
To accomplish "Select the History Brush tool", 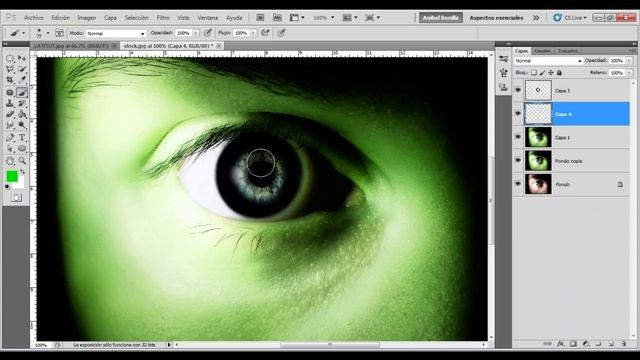I will tap(22, 104).
